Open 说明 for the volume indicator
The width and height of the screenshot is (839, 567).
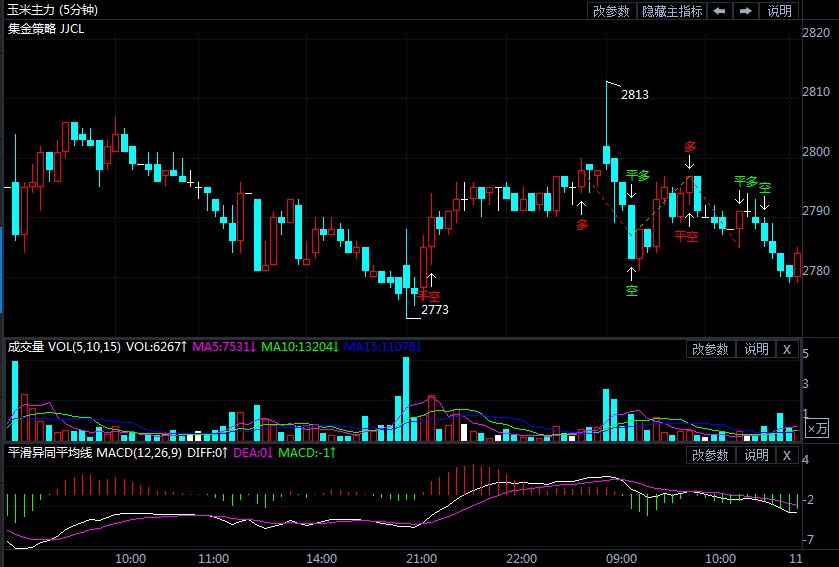coord(755,349)
